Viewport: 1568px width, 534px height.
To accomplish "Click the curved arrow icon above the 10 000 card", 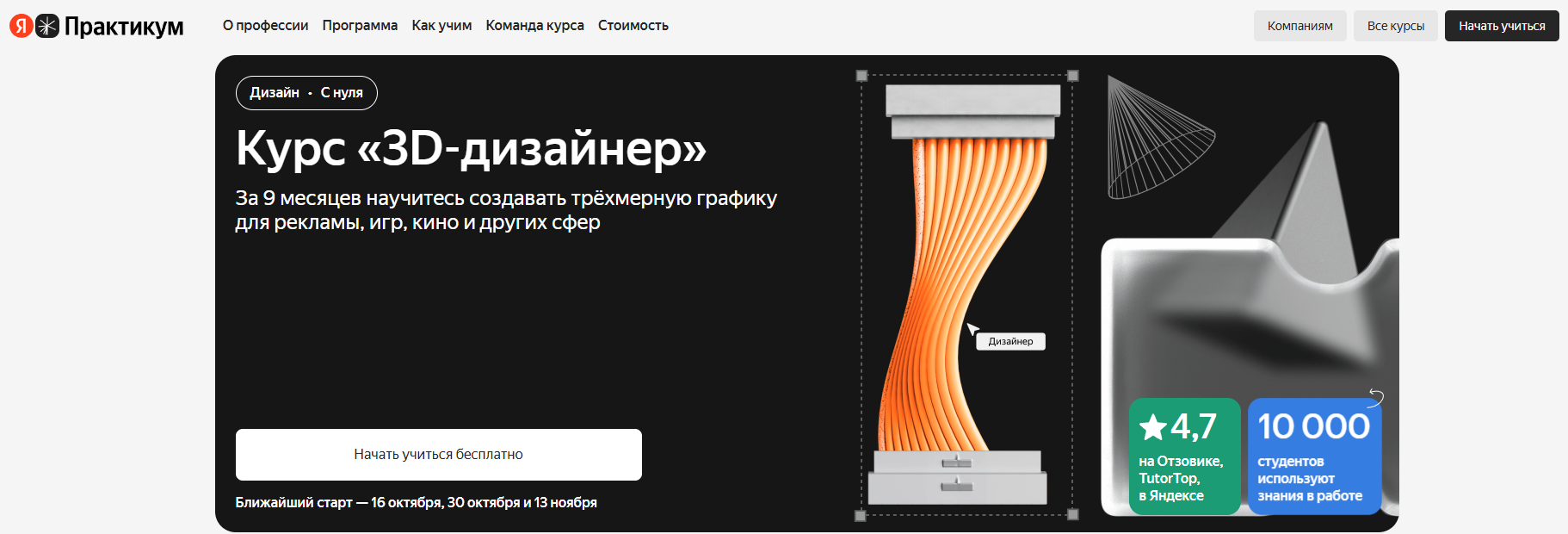I will (x=1375, y=397).
